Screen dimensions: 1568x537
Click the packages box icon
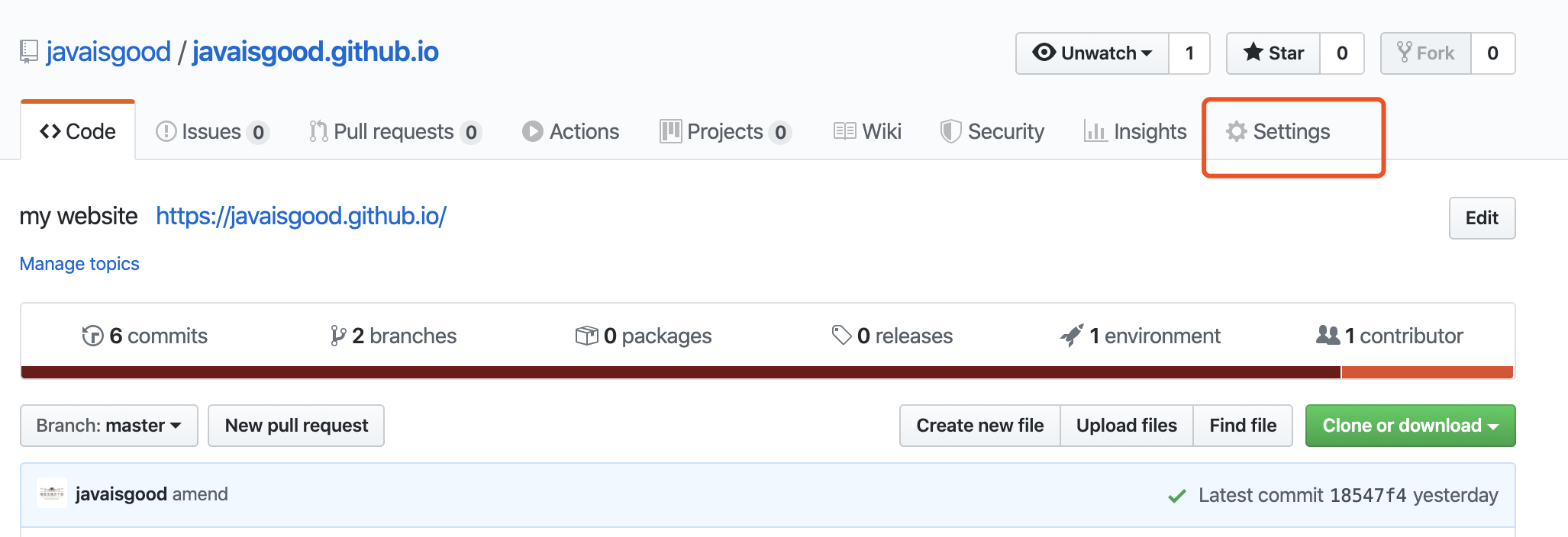coord(586,336)
